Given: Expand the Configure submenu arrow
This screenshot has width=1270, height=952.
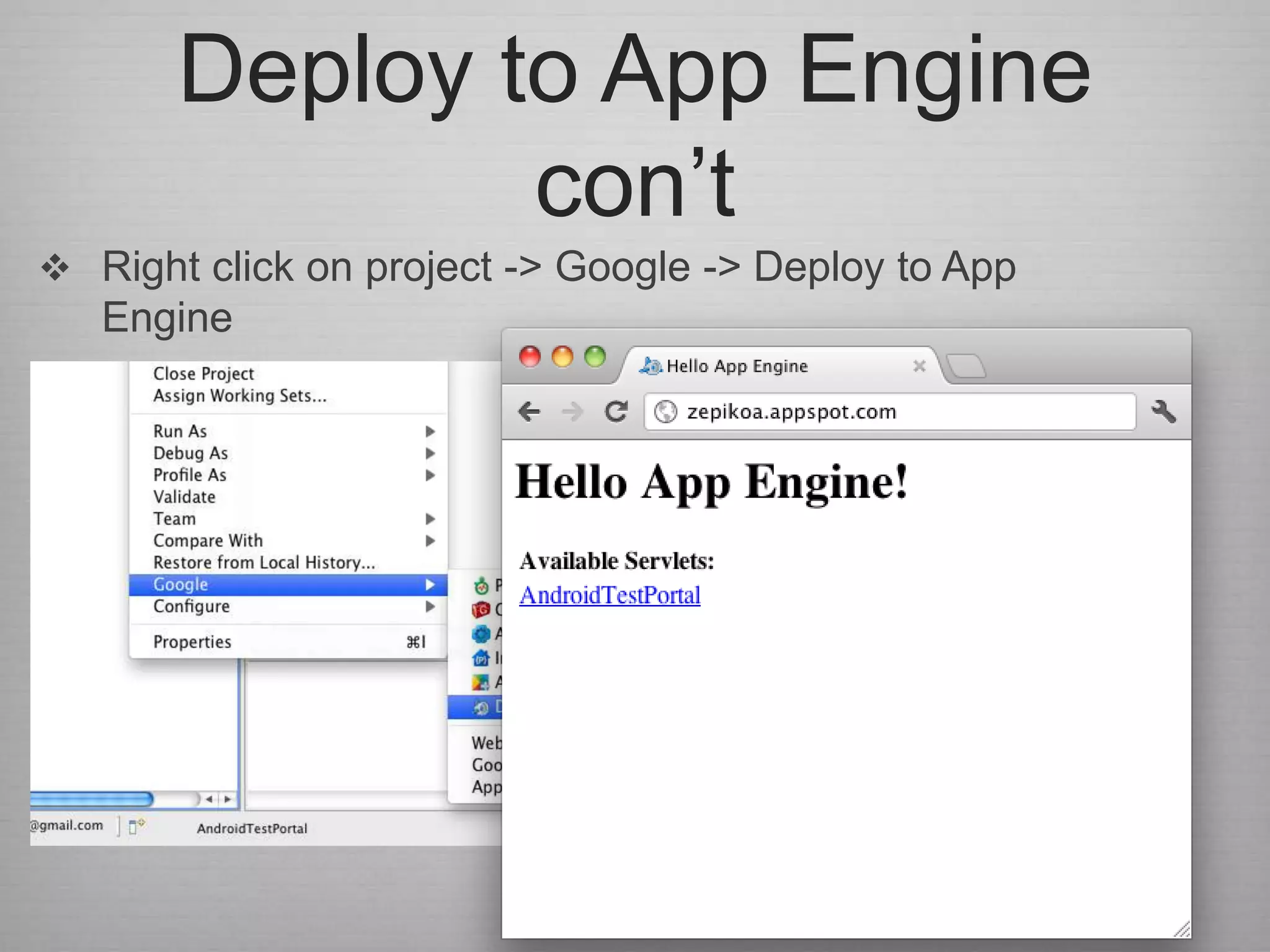Looking at the screenshot, I should (430, 606).
